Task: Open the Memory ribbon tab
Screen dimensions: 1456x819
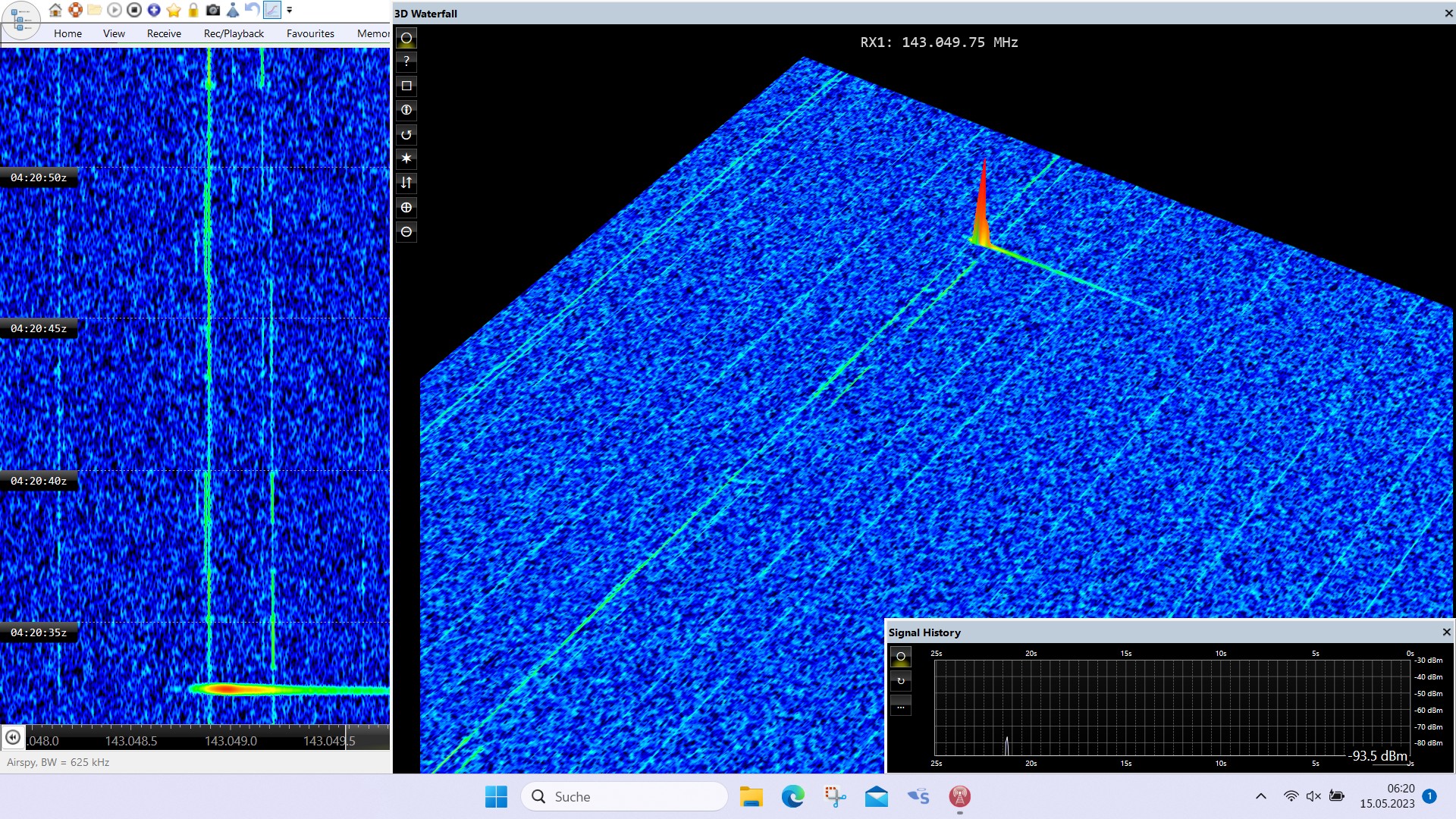Action: 373,33
